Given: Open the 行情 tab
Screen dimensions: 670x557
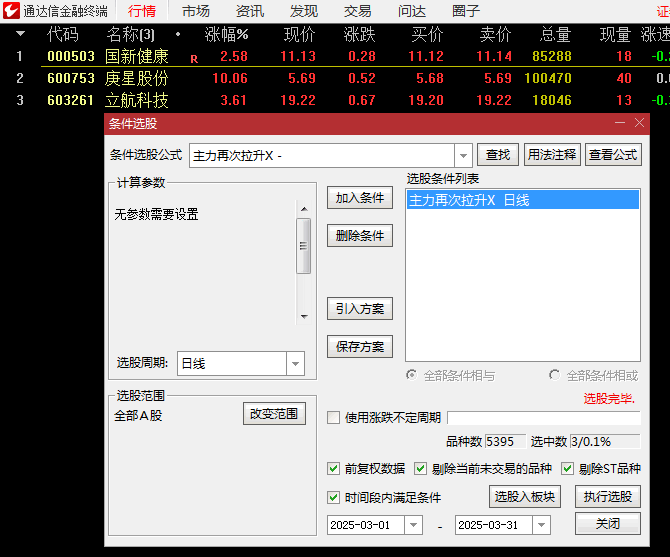Looking at the screenshot, I should (142, 11).
